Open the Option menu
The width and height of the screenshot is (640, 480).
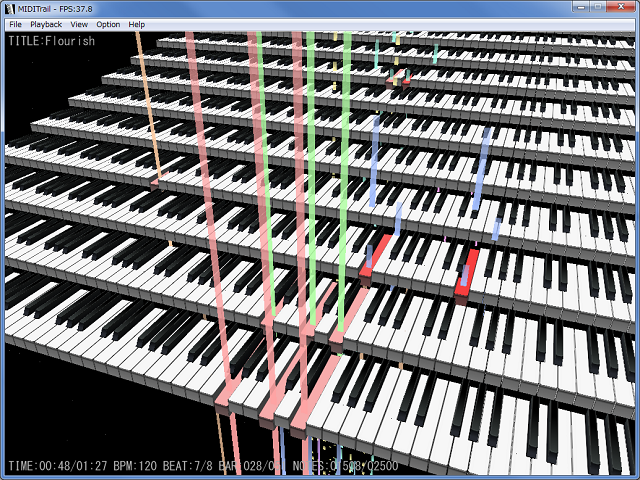[x=108, y=24]
